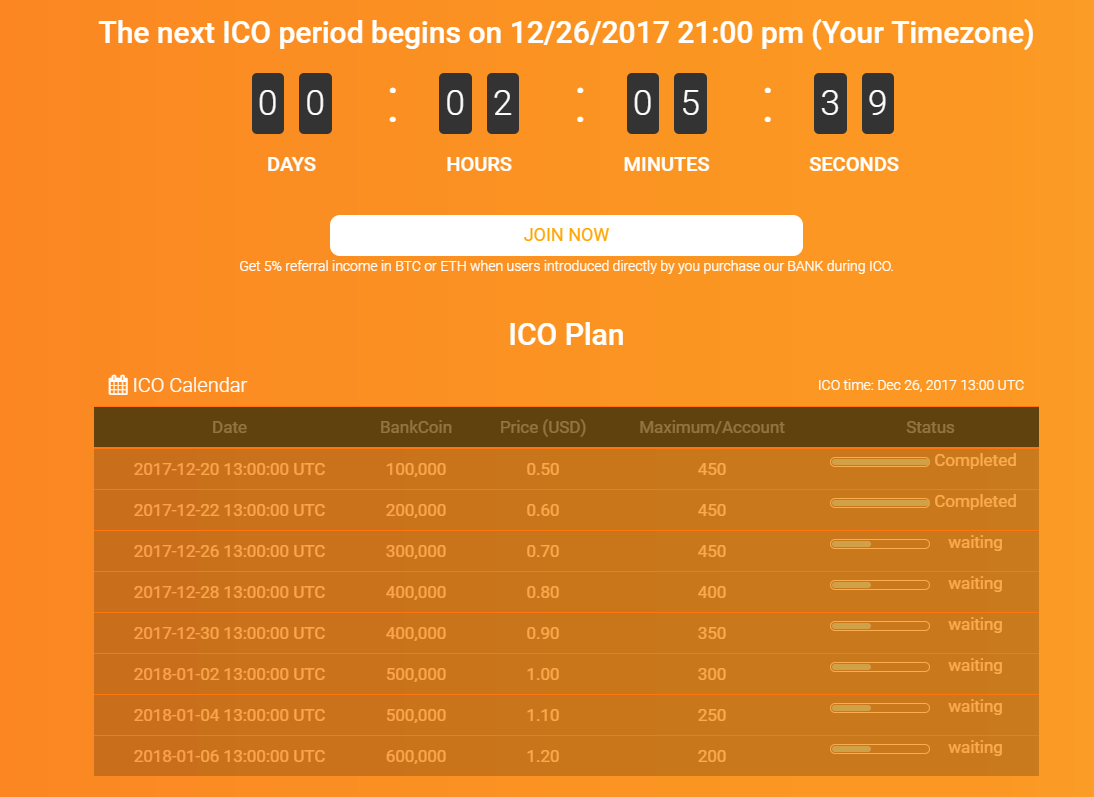Click the referral income description text
Screen dimensions: 1094x797
point(566,267)
